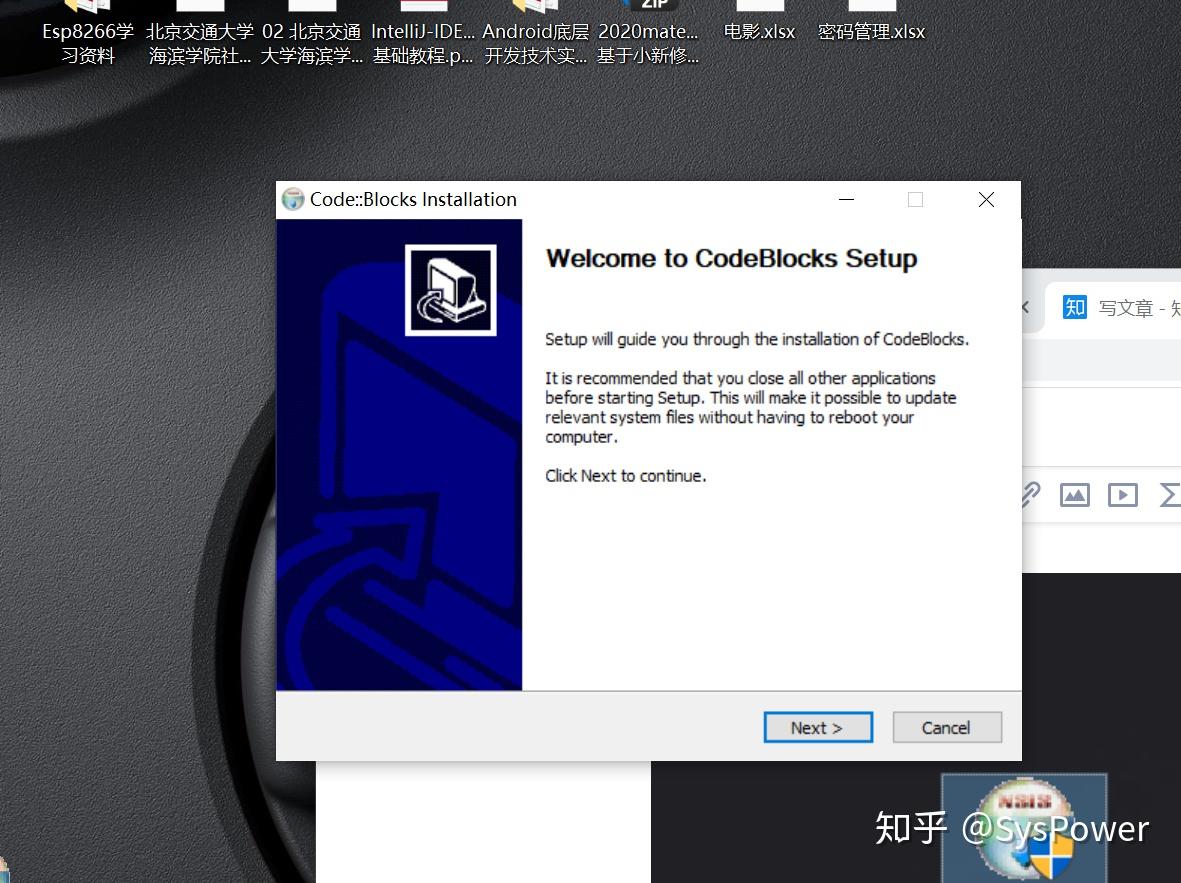1181x883 pixels.
Task: Click the formula sigma icon in Zhihu editor
Action: coord(1170,495)
